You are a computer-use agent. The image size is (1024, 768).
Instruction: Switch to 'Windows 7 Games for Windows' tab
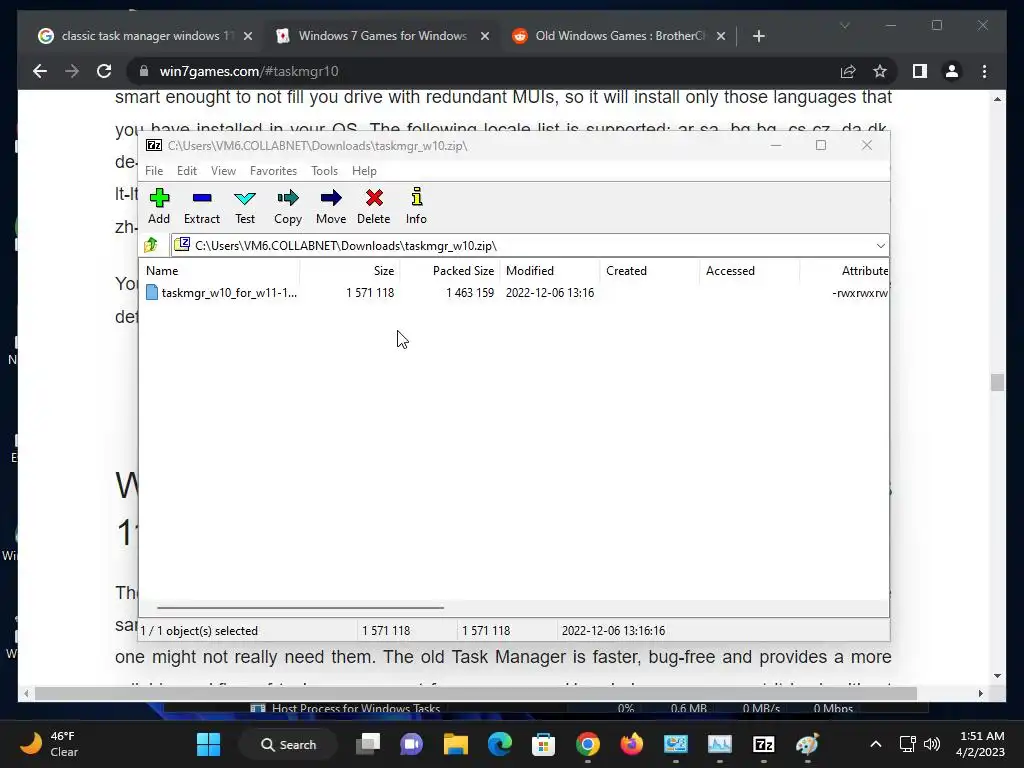tap(382, 36)
